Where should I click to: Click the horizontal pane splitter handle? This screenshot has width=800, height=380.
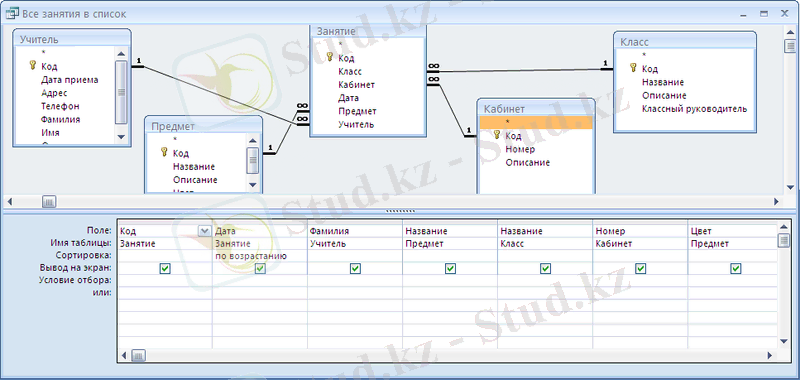click(x=401, y=211)
